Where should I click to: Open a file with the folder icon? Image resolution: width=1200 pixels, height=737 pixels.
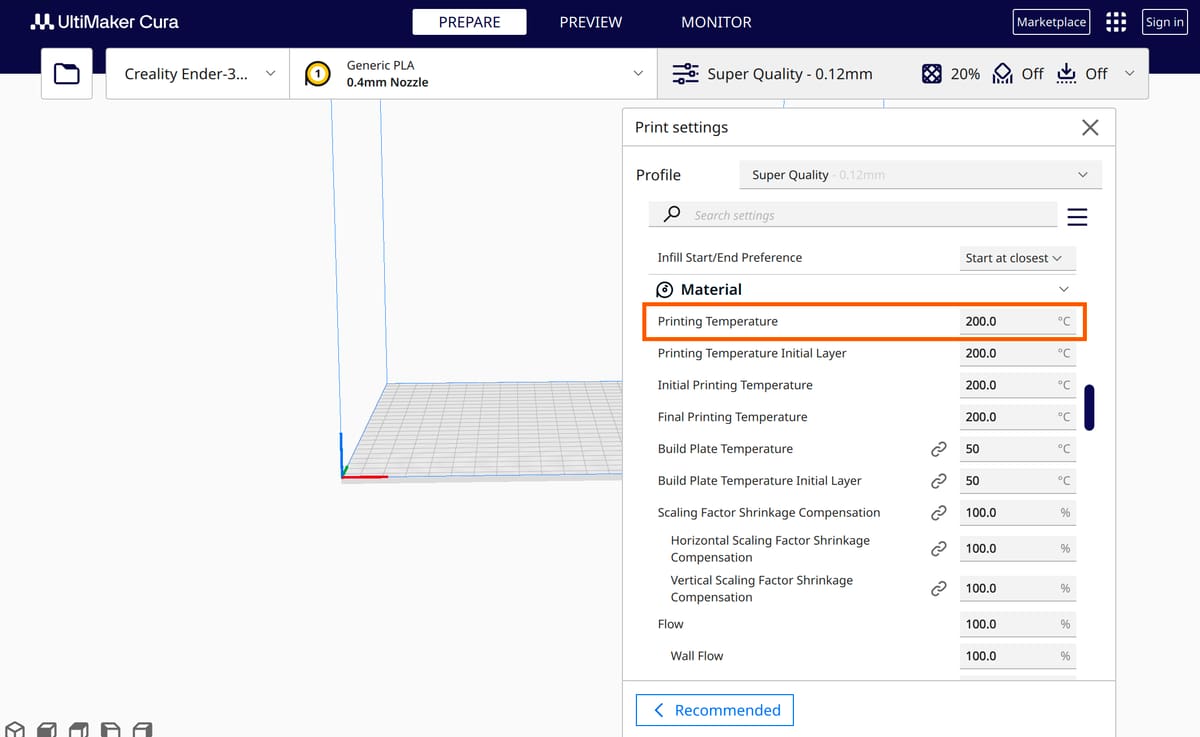click(67, 74)
